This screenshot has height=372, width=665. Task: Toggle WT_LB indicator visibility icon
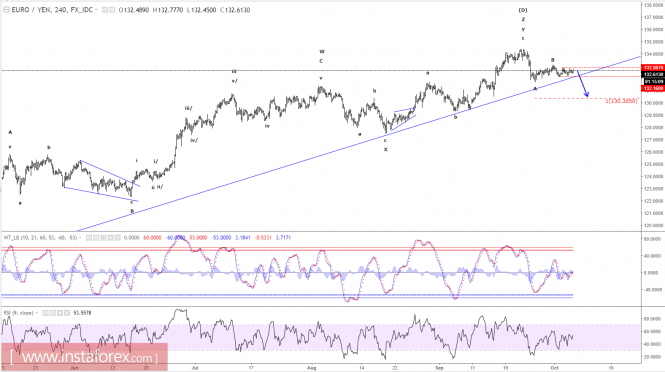89,238
